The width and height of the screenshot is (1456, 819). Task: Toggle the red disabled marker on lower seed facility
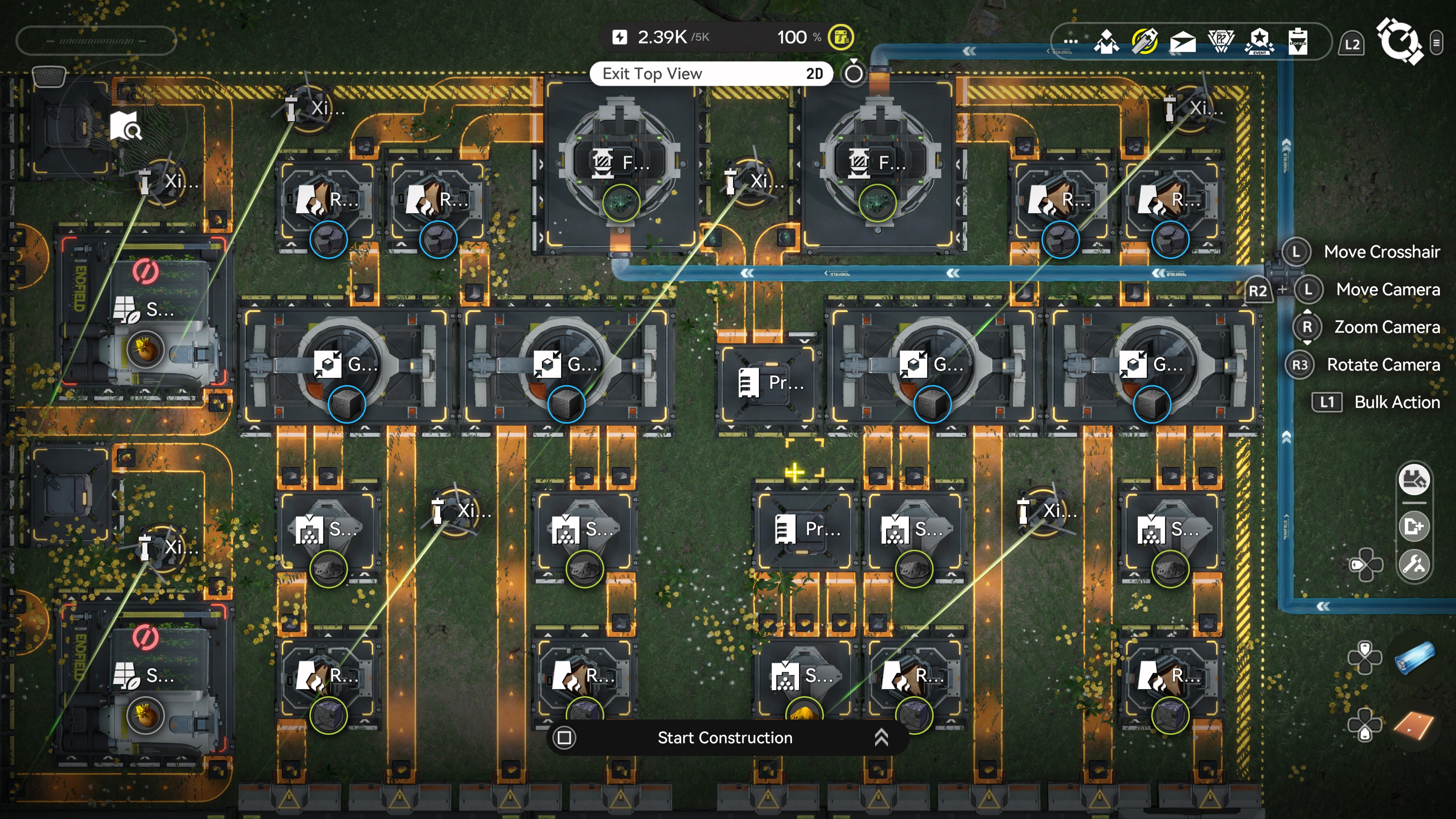[145, 638]
